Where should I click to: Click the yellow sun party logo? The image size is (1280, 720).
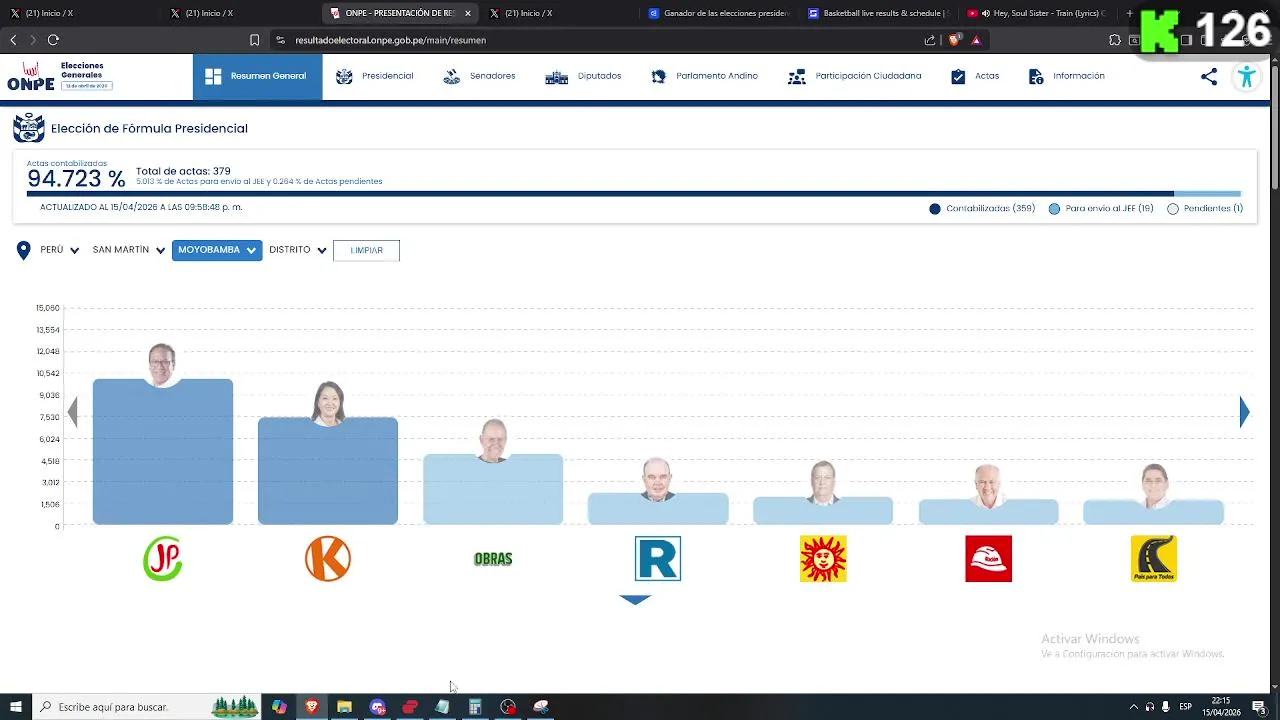click(x=823, y=558)
